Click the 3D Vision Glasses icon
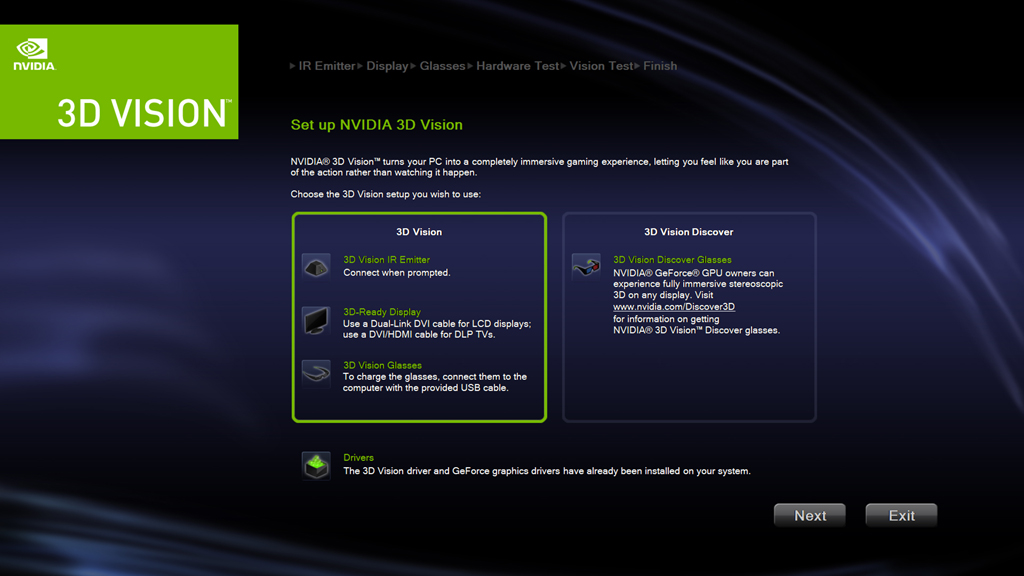The height and width of the screenshot is (576, 1024). (316, 374)
